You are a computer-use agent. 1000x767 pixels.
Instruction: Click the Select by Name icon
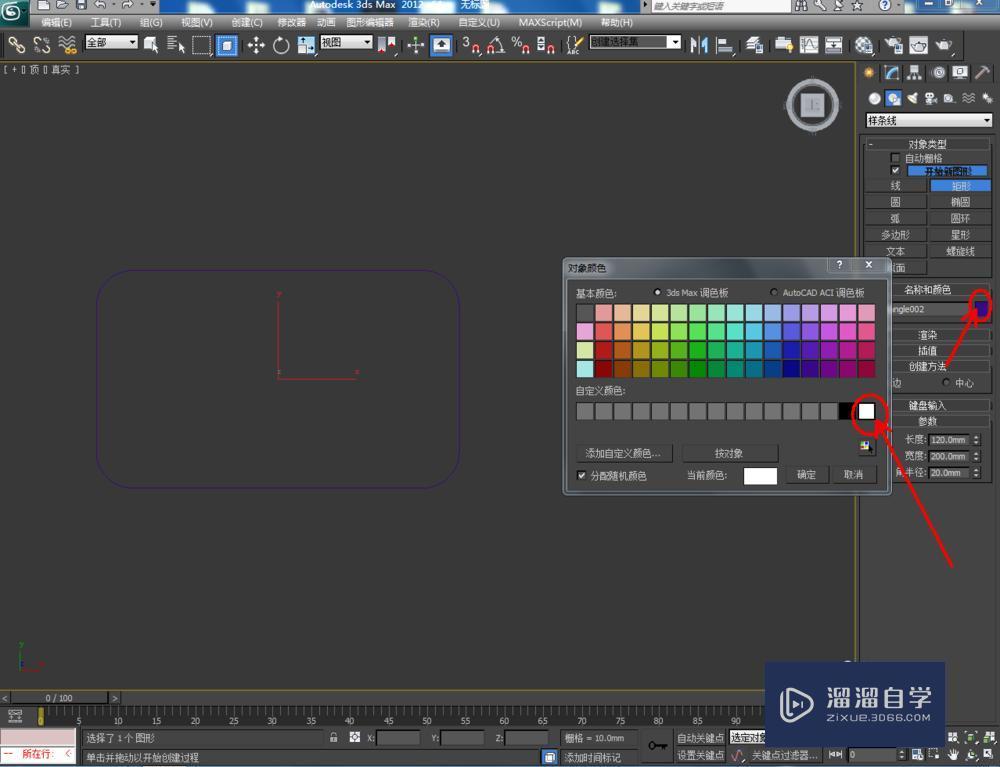pyautogui.click(x=176, y=44)
